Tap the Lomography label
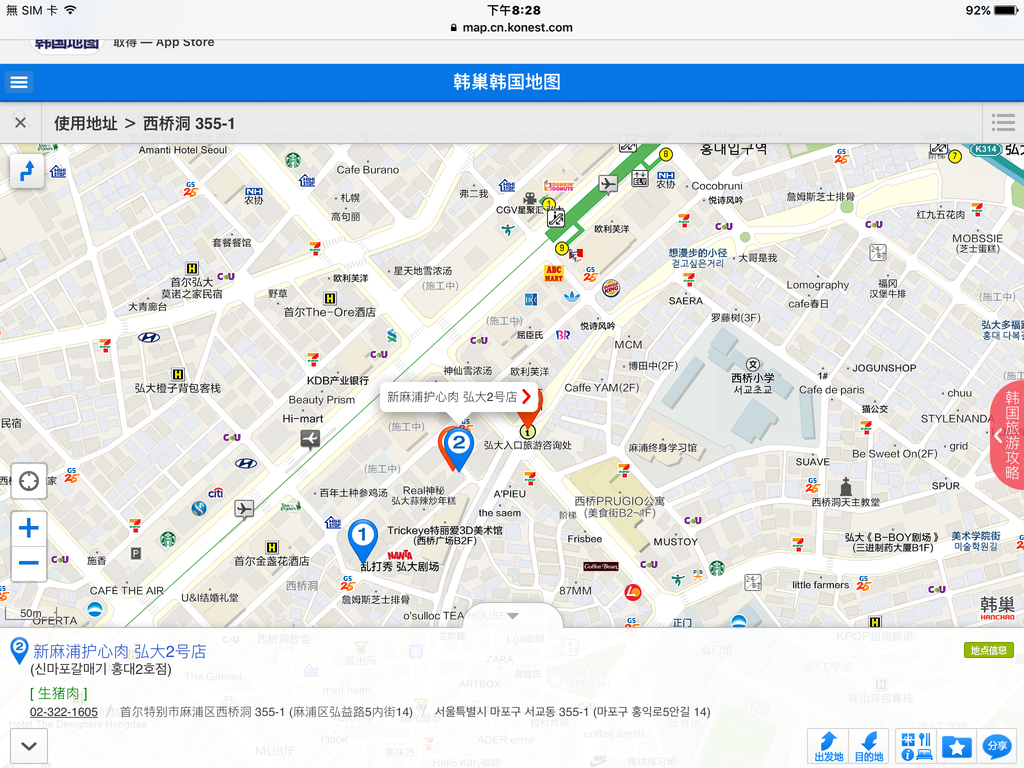1024x768 pixels. pos(818,285)
